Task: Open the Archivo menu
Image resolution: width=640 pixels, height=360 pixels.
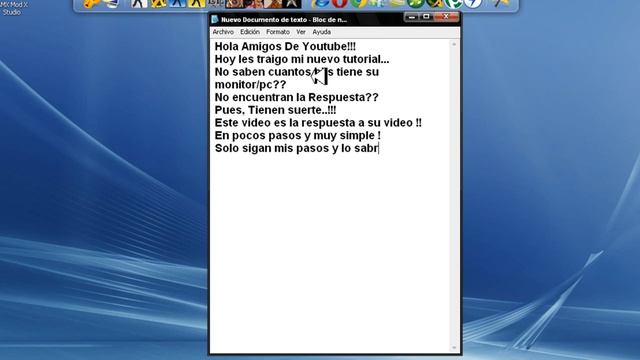Action: tap(223, 32)
